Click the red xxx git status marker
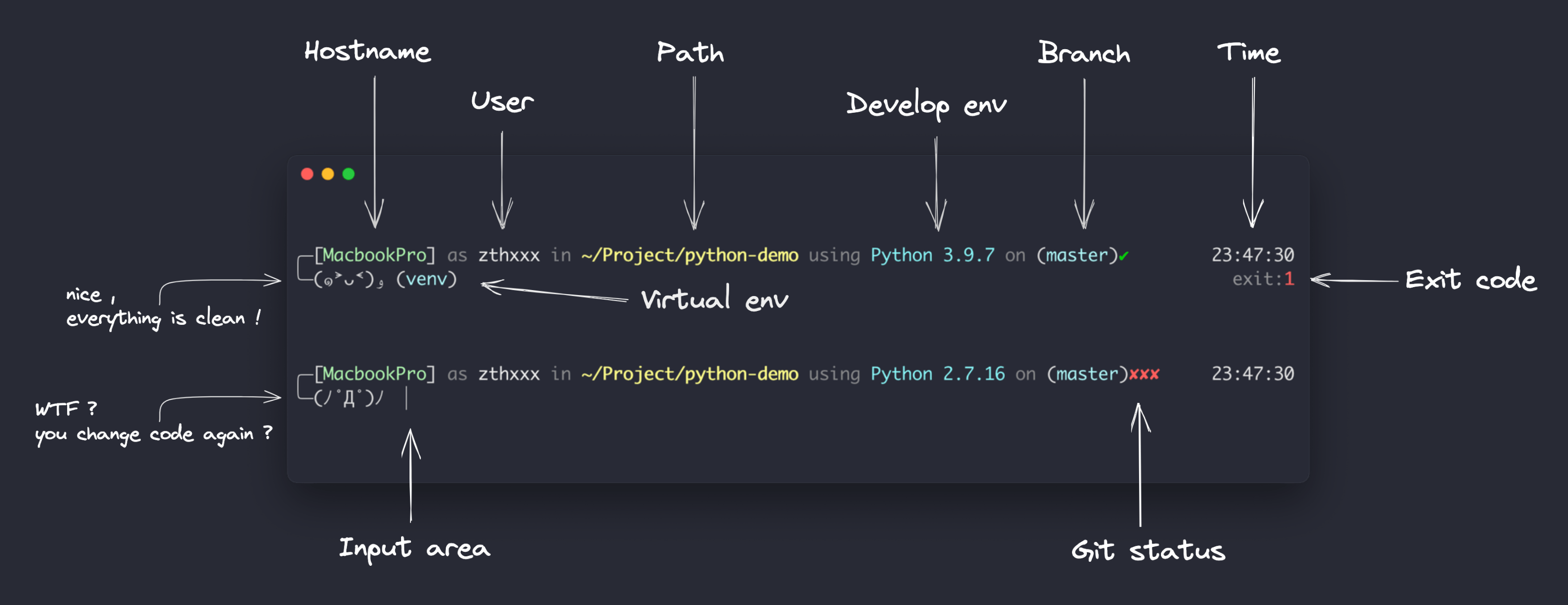 point(1144,374)
